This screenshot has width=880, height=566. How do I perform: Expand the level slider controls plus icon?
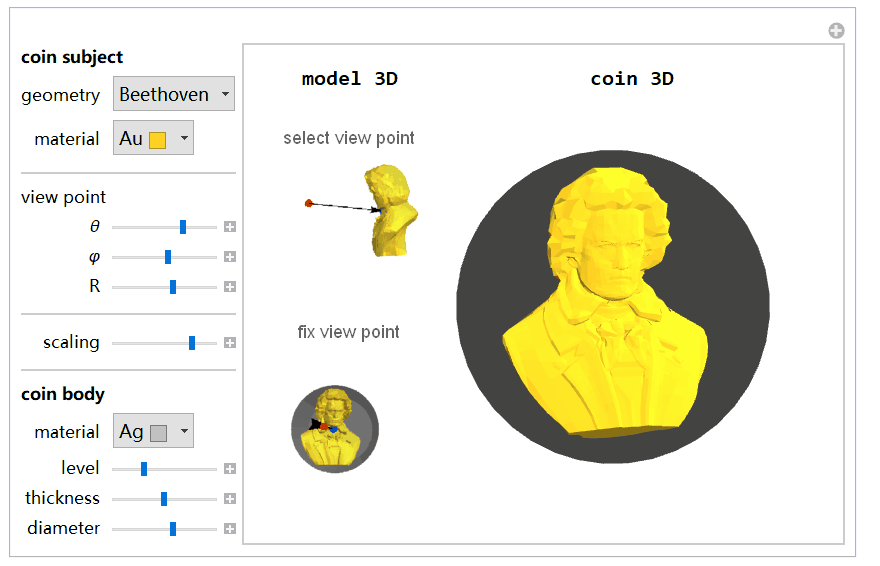(x=230, y=468)
